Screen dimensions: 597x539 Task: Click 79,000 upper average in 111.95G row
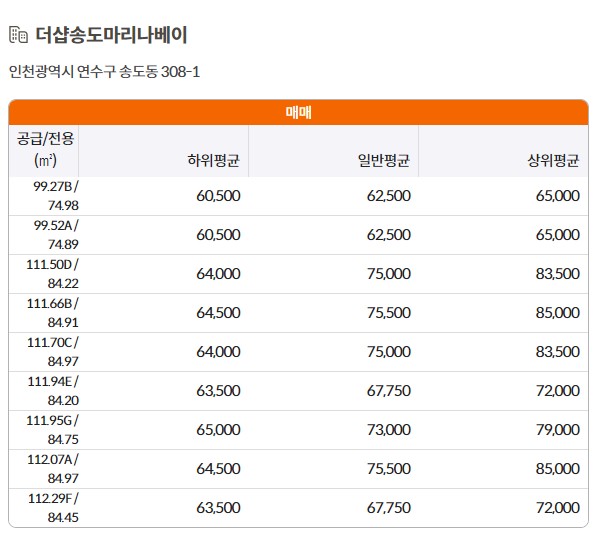tap(558, 430)
